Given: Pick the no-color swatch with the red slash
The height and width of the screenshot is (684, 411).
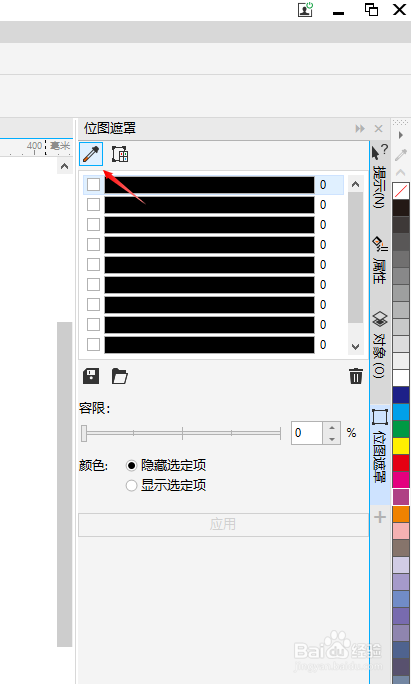Looking at the screenshot, I should (x=401, y=191).
